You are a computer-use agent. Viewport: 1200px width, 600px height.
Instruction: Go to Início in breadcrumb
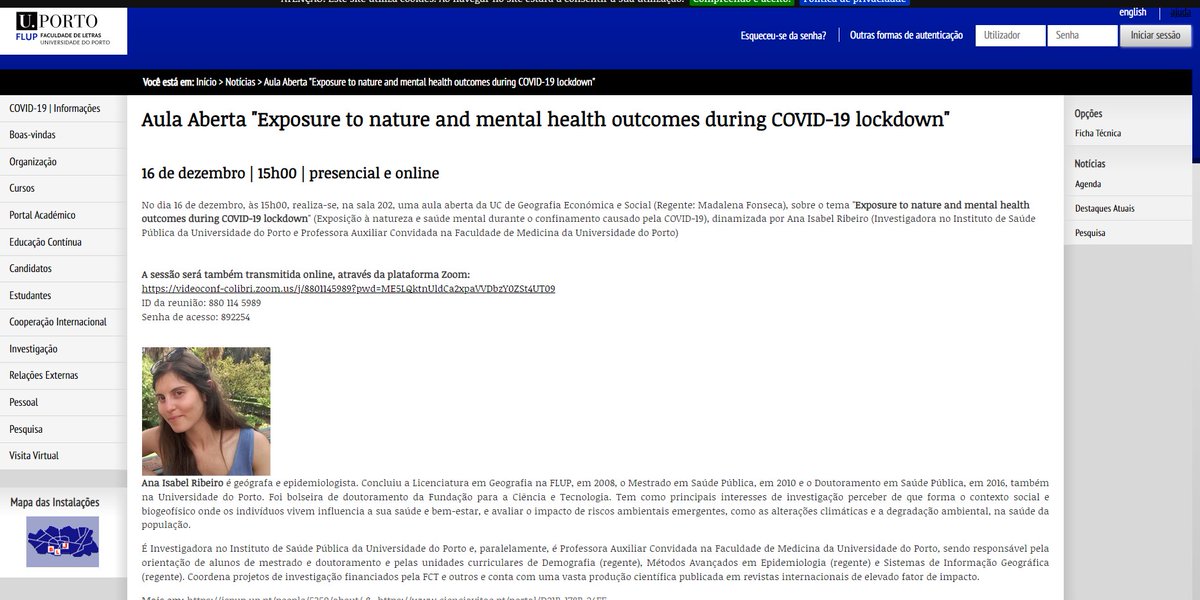click(x=207, y=82)
